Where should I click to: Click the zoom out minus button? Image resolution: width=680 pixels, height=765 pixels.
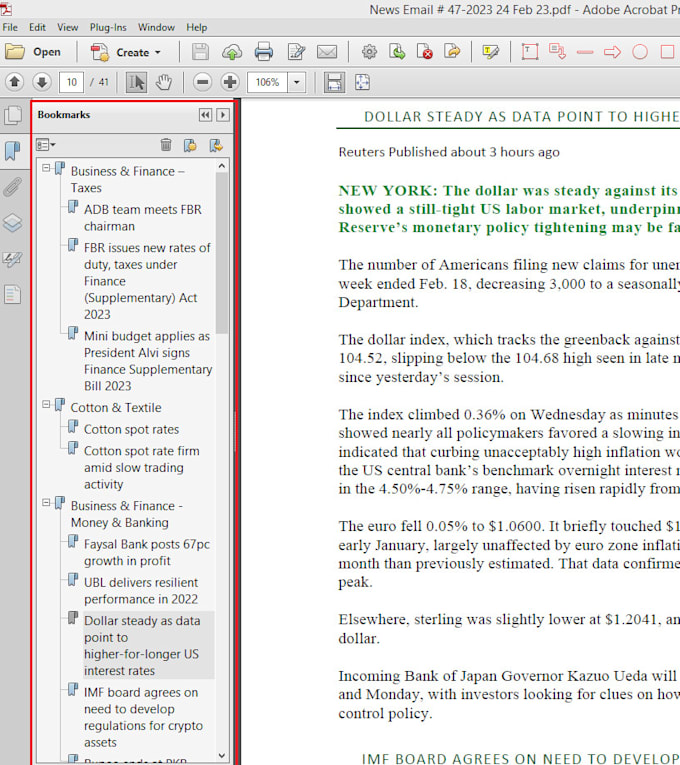[x=202, y=82]
